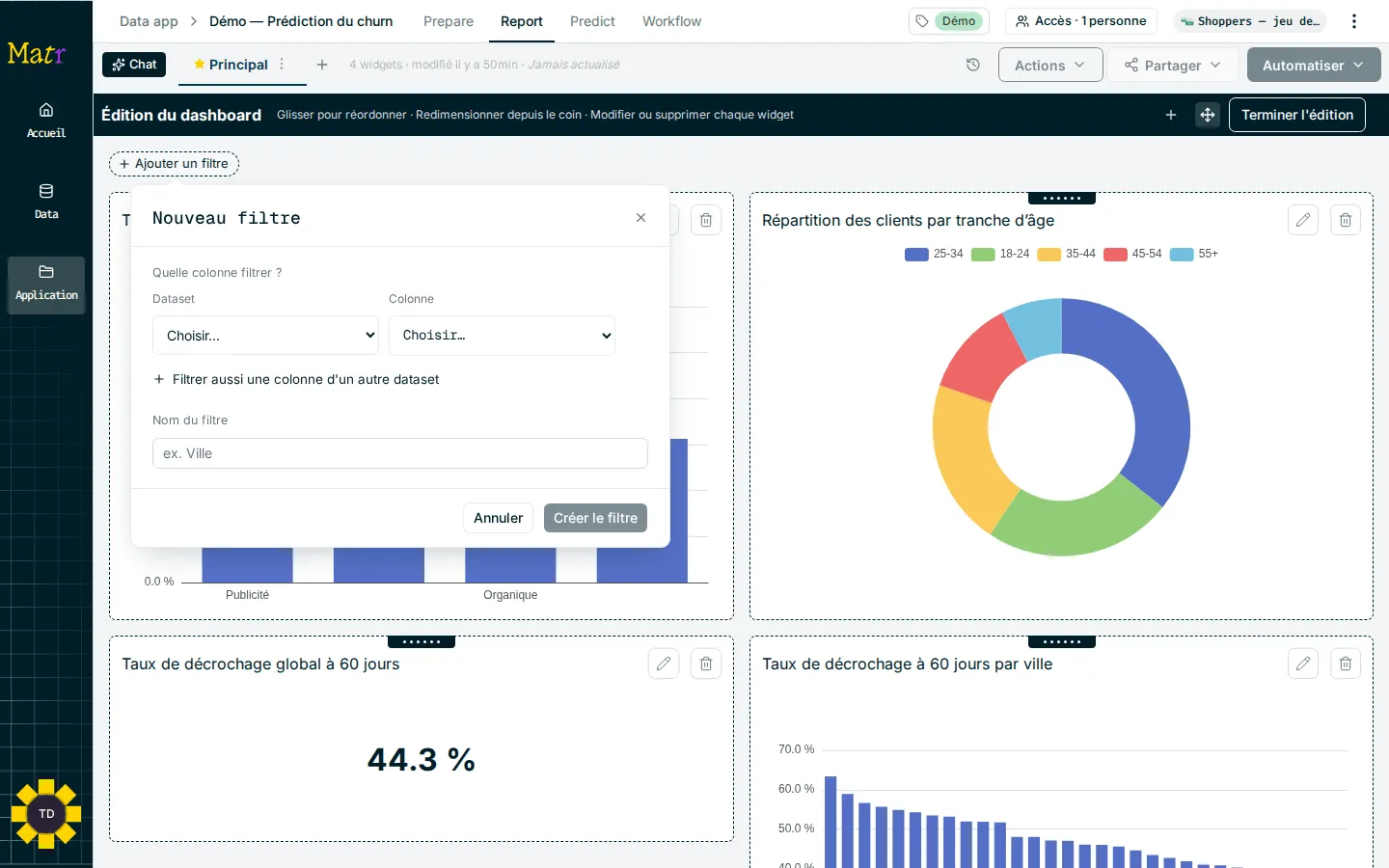Open the Colonne dropdown
This screenshot has height=868, width=1389.
(x=502, y=336)
